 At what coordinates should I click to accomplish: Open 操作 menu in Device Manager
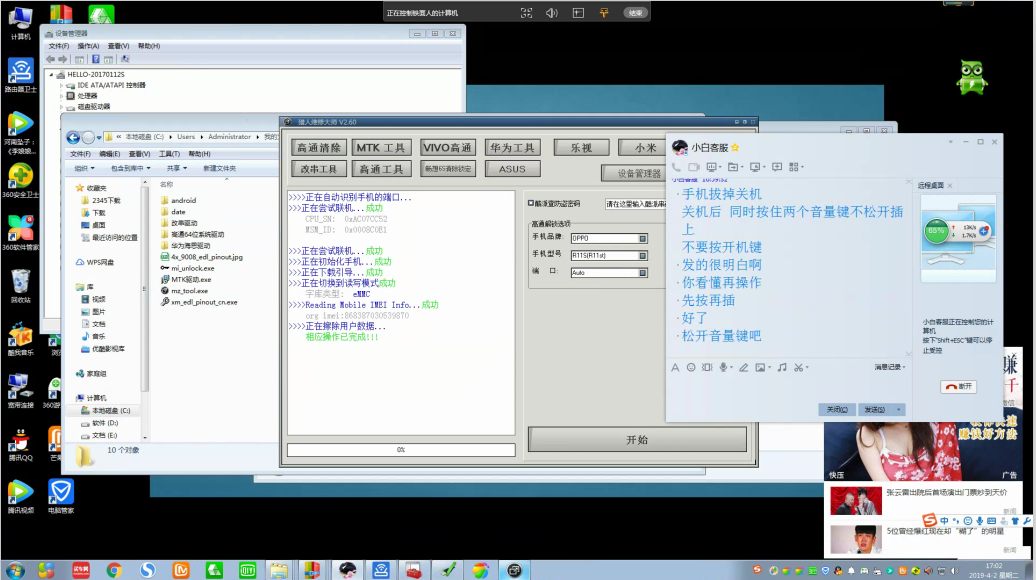pos(88,46)
